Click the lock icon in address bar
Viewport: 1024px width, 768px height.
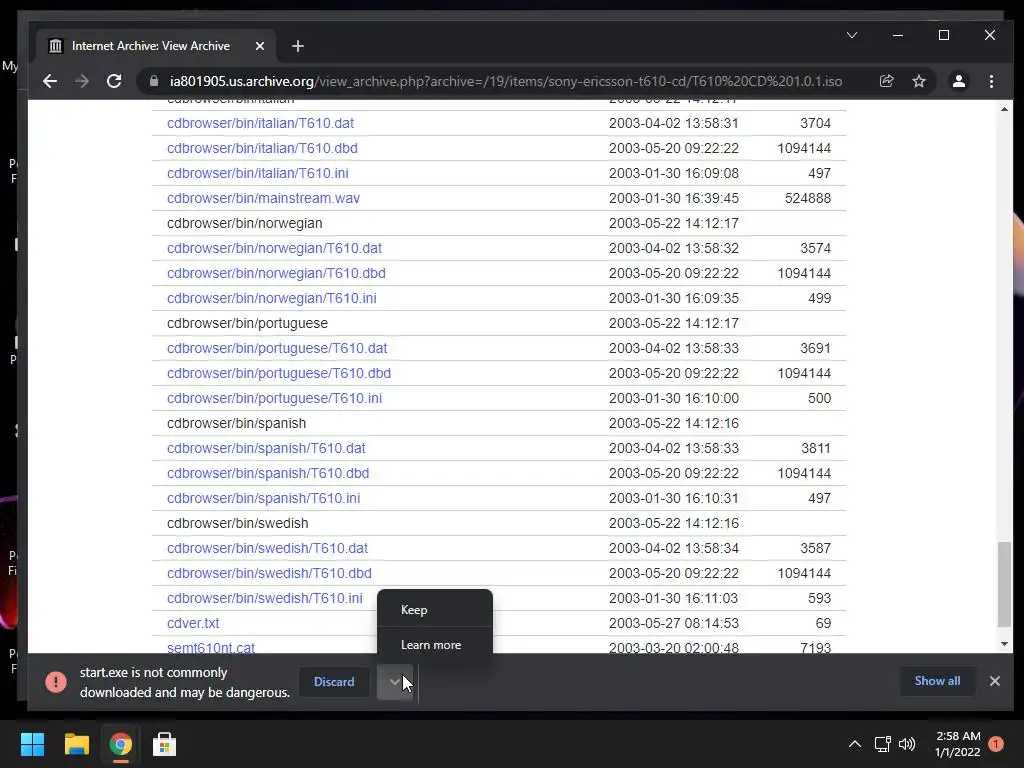154,81
